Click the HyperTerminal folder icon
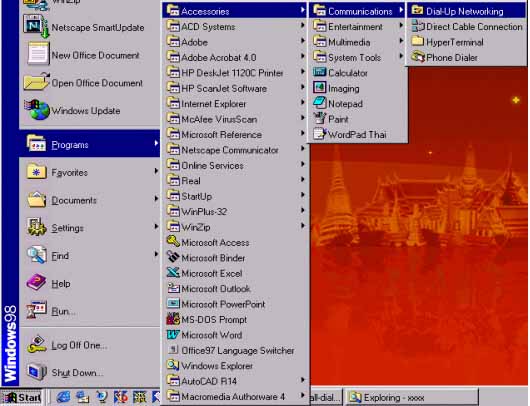The image size is (530, 406). [x=417, y=41]
